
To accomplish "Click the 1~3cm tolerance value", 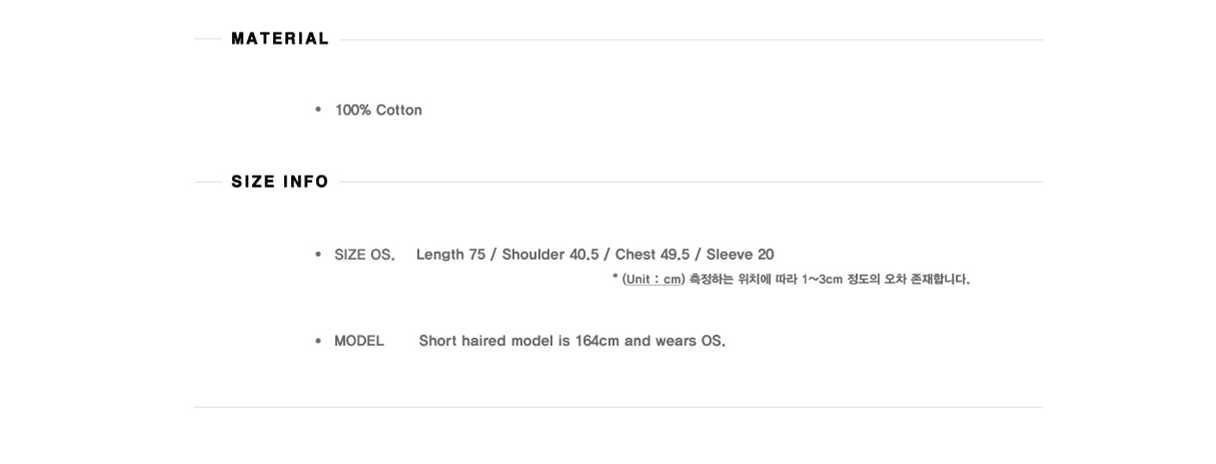I will [x=822, y=279].
